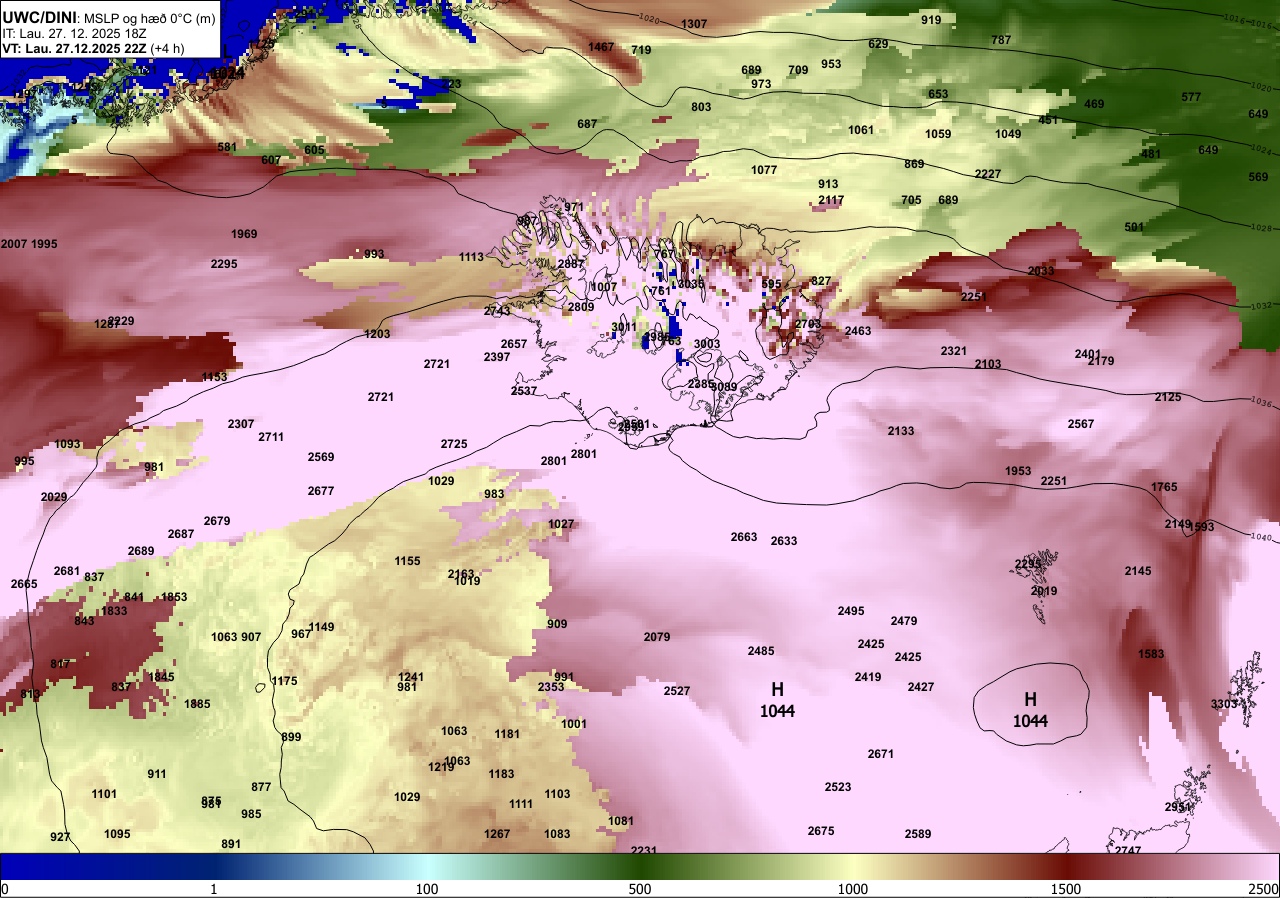Click the map value 2321
The width and height of the screenshot is (1280, 898).
(954, 351)
